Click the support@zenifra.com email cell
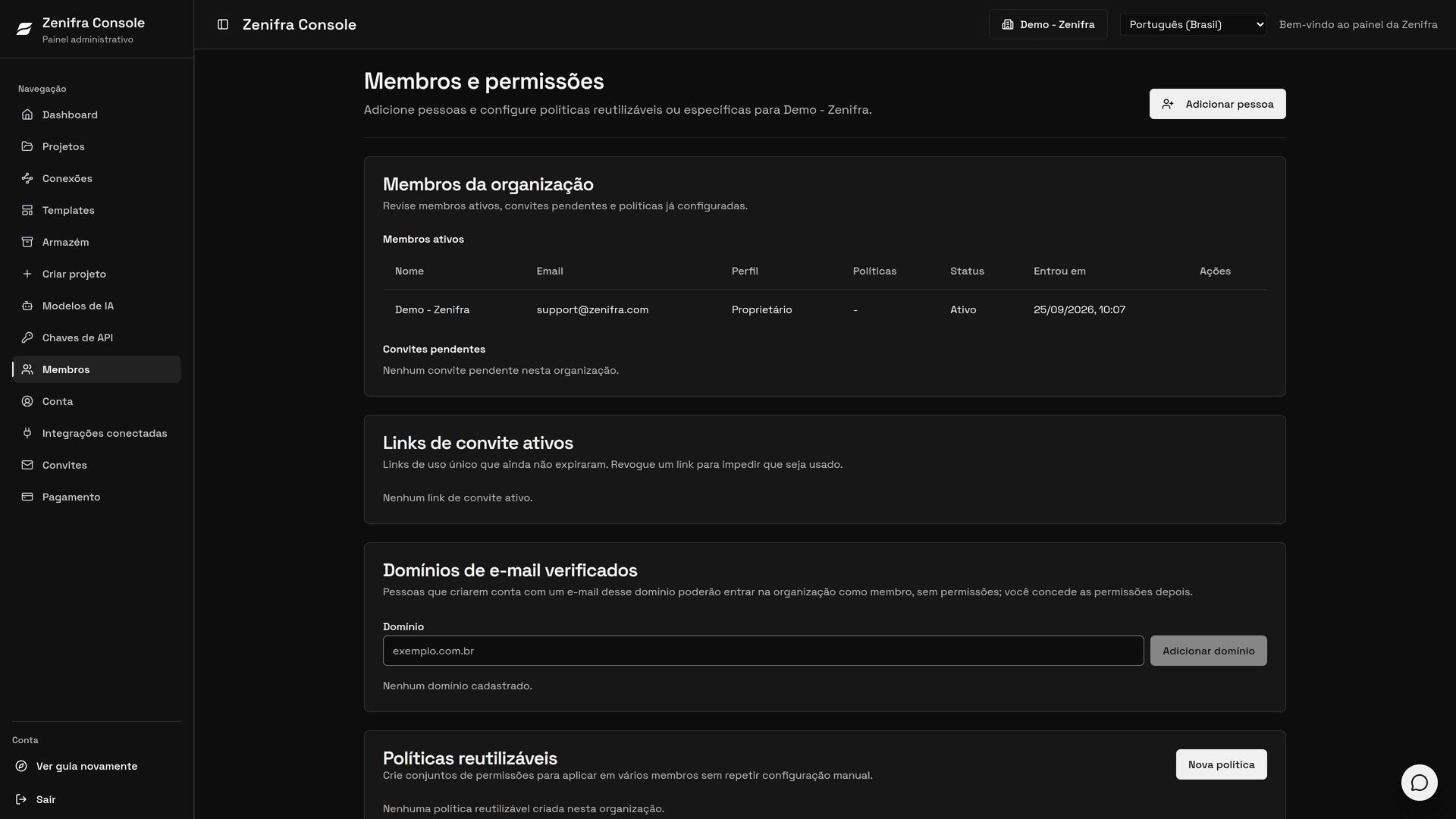This screenshot has height=819, width=1456. [592, 309]
